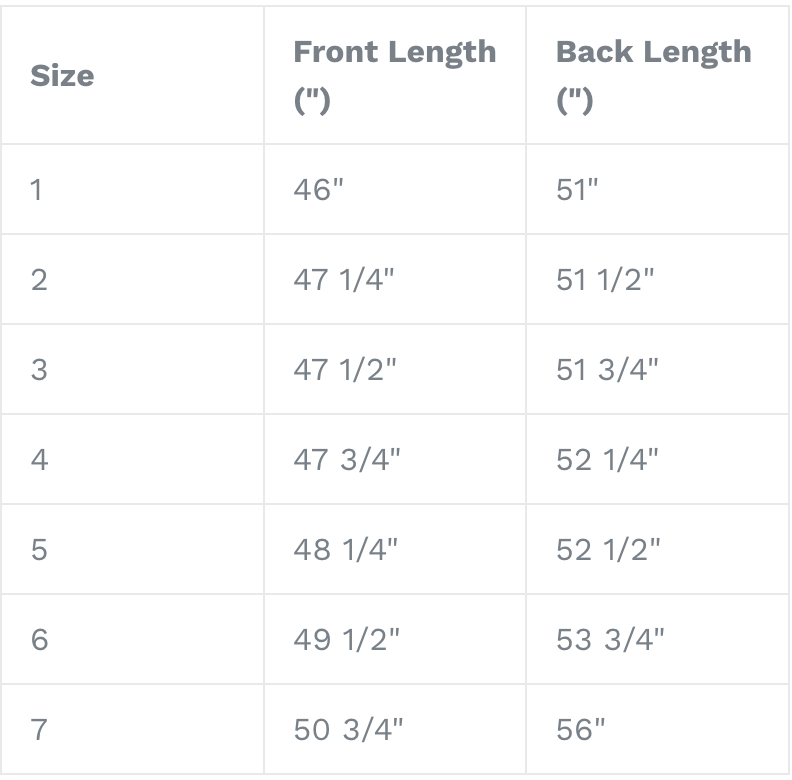This screenshot has height=780, width=792.
Task: Click the 47 1/4" front length cell
Action: click(x=345, y=279)
